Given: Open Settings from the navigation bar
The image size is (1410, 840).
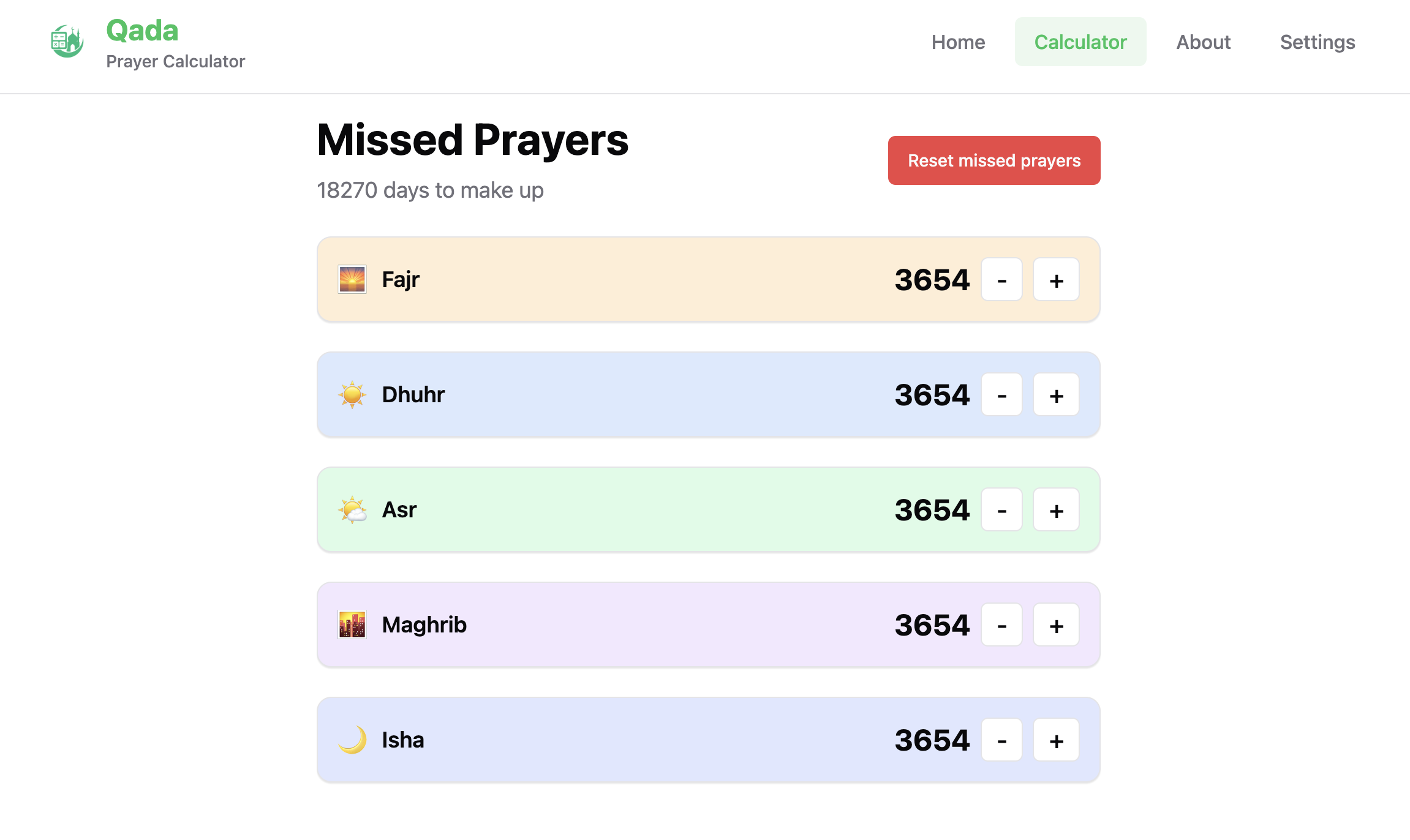Looking at the screenshot, I should [1317, 42].
